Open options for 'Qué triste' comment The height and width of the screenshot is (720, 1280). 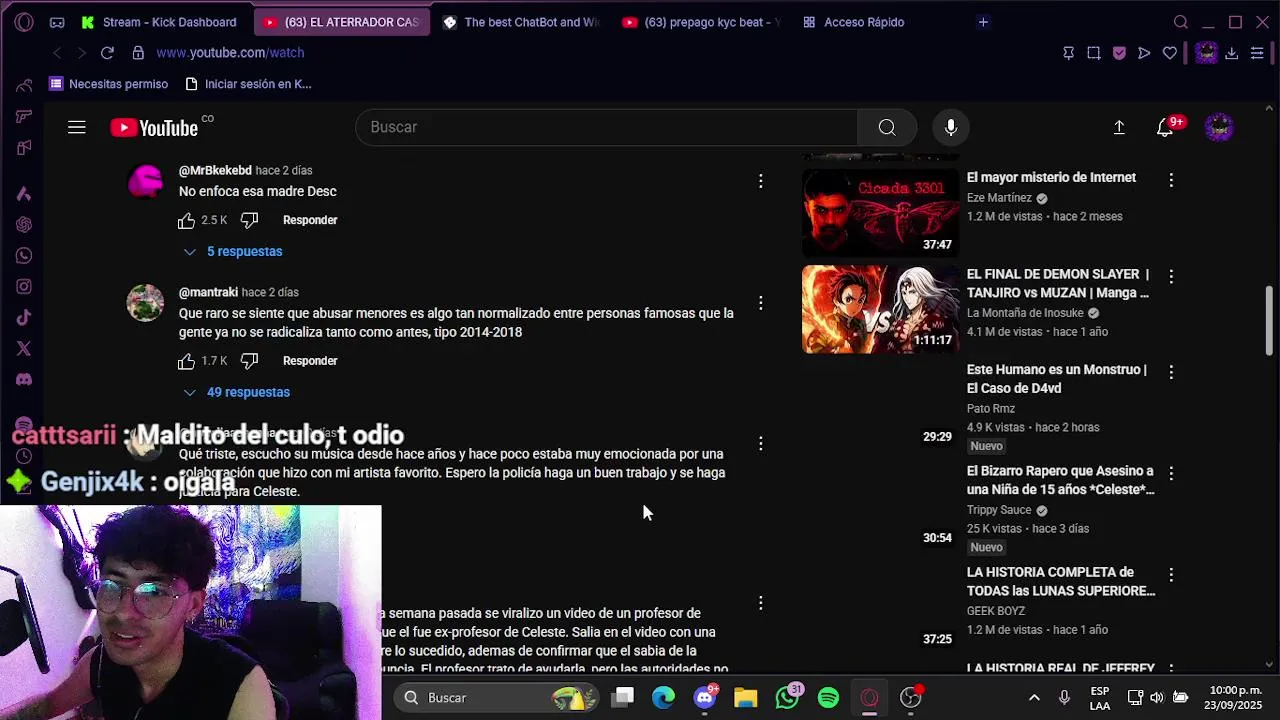761,443
